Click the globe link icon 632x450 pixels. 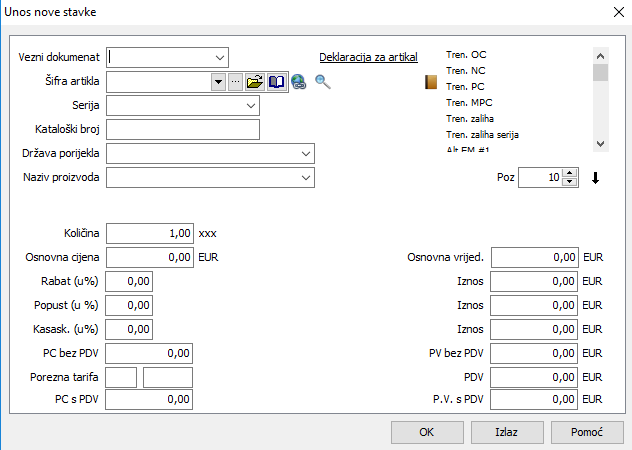coord(298,82)
